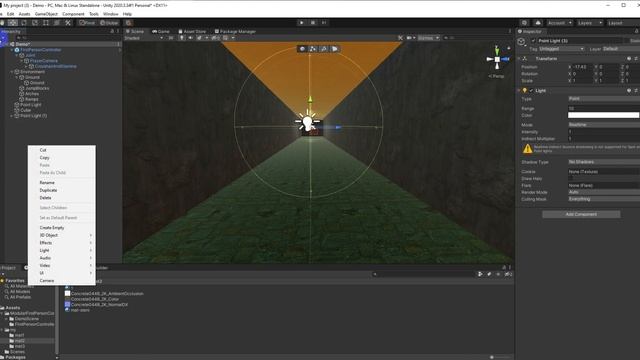Open the light Type dropdown
The width and height of the screenshot is (640, 360).
tap(604, 99)
